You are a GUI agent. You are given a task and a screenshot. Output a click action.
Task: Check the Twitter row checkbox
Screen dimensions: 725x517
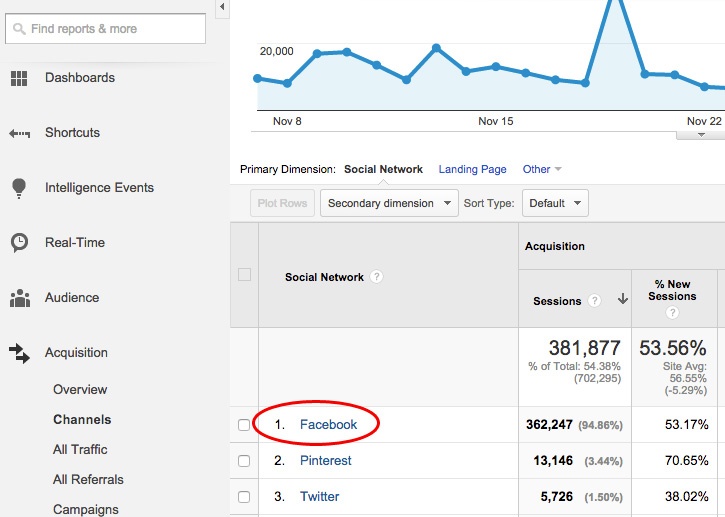coord(244,497)
